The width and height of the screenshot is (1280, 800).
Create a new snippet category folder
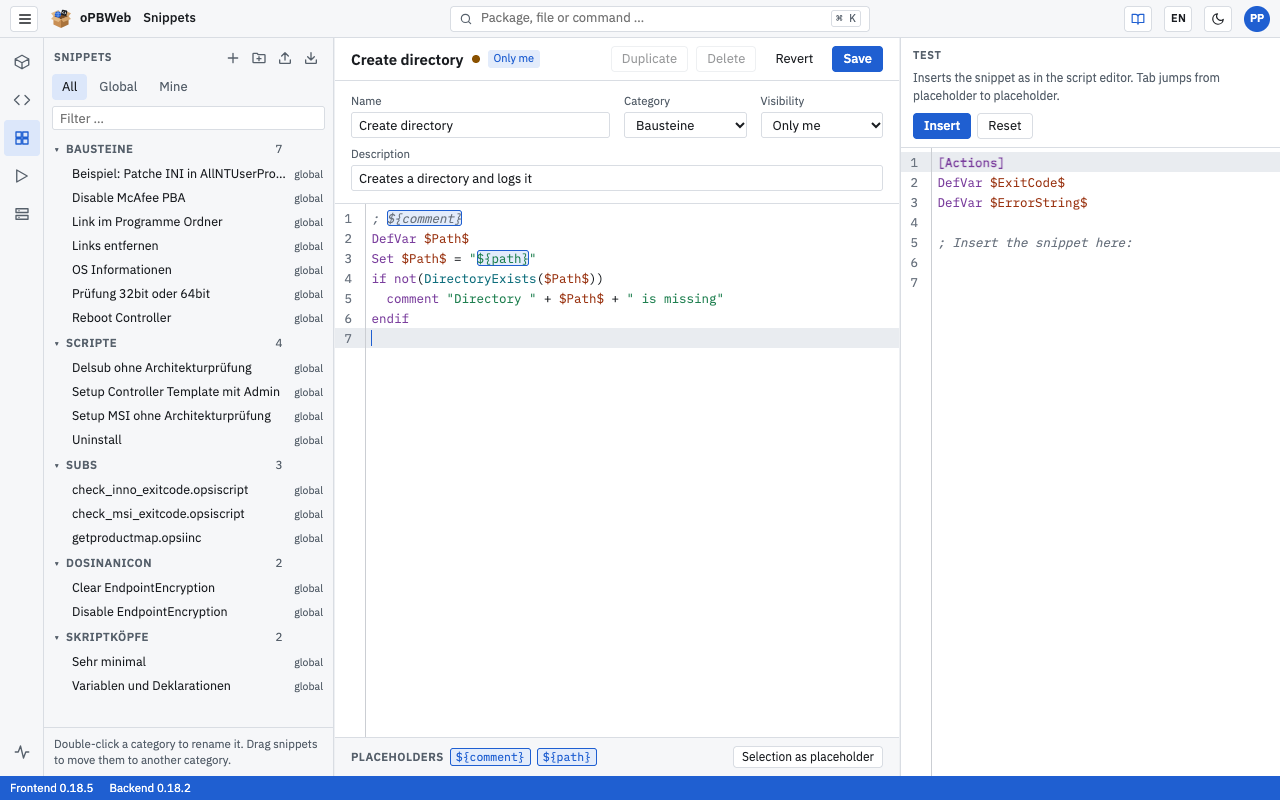coord(259,58)
